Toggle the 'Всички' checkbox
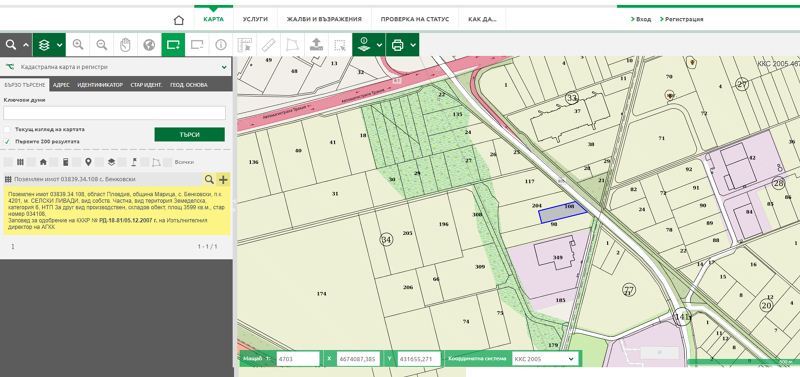The height and width of the screenshot is (377, 800). 167,162
